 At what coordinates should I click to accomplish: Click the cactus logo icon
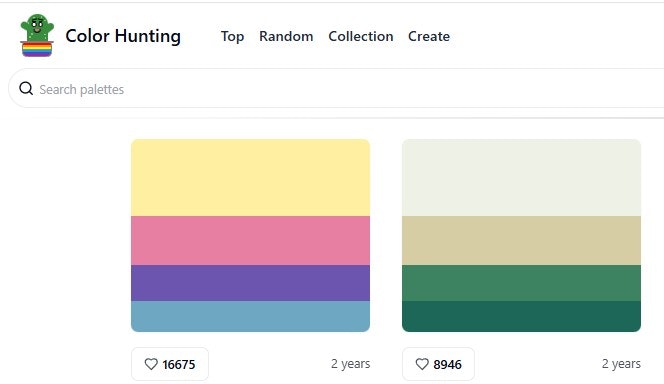tap(37, 36)
